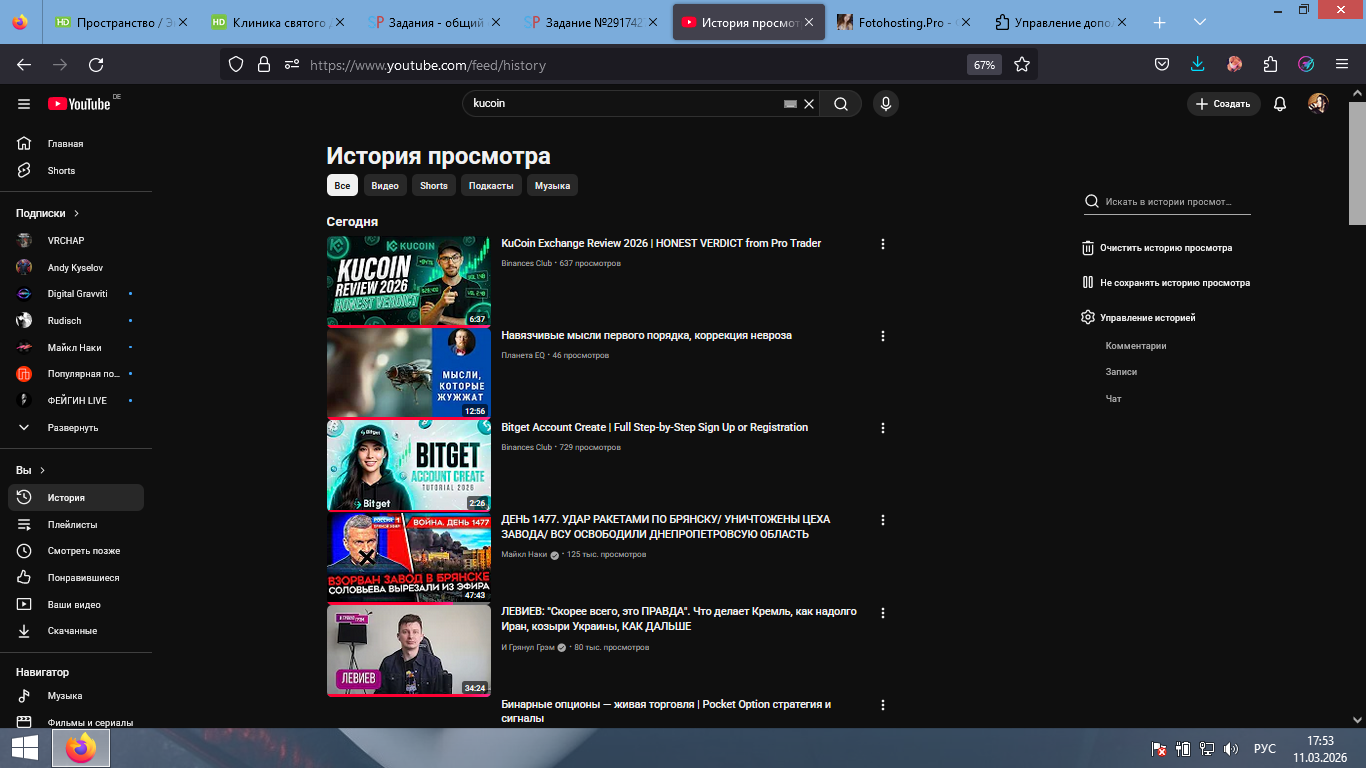Expand the 'Подписки' section chevron
Viewport: 1366px width, 768px height.
(76, 213)
